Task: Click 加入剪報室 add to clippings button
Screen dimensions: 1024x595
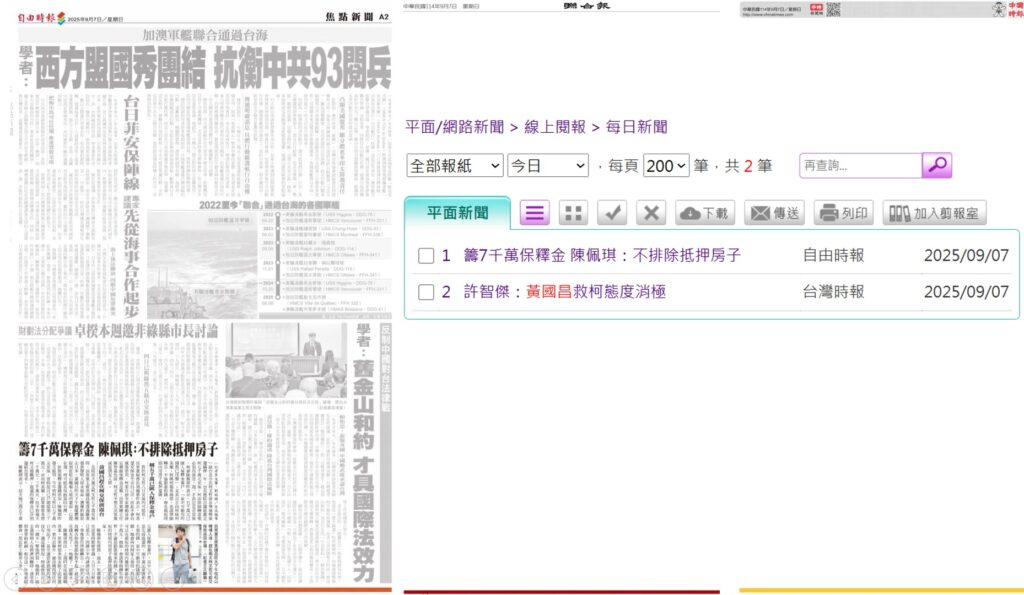Action: point(934,213)
